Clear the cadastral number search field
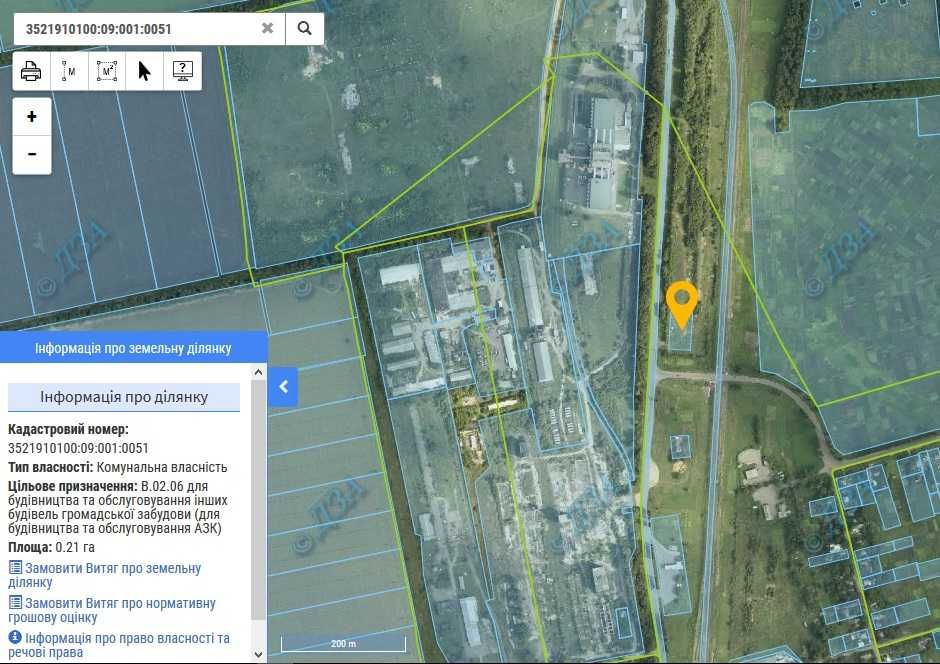Screen dimensions: 940x664 [267, 28]
